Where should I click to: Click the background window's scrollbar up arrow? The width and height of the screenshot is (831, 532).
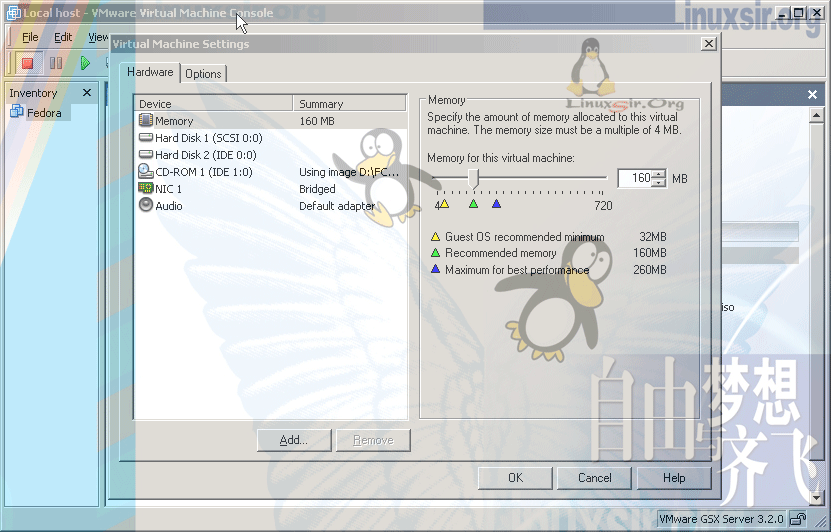point(816,115)
